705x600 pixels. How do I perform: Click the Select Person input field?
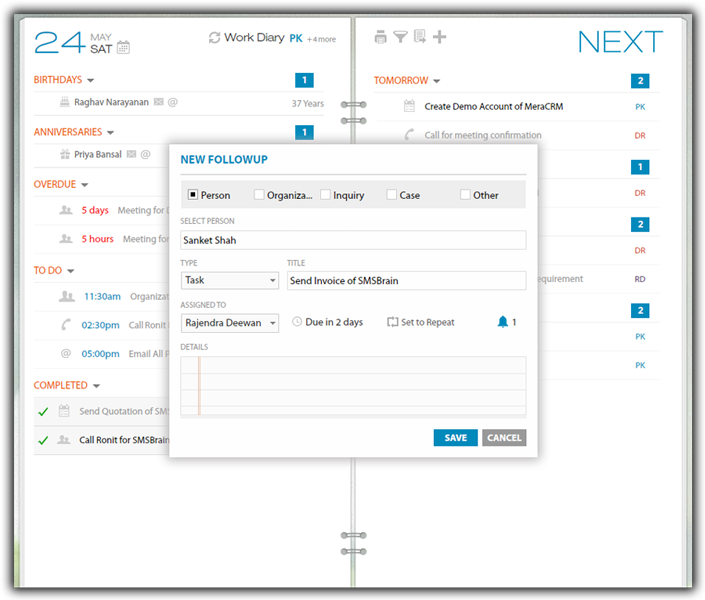353,240
